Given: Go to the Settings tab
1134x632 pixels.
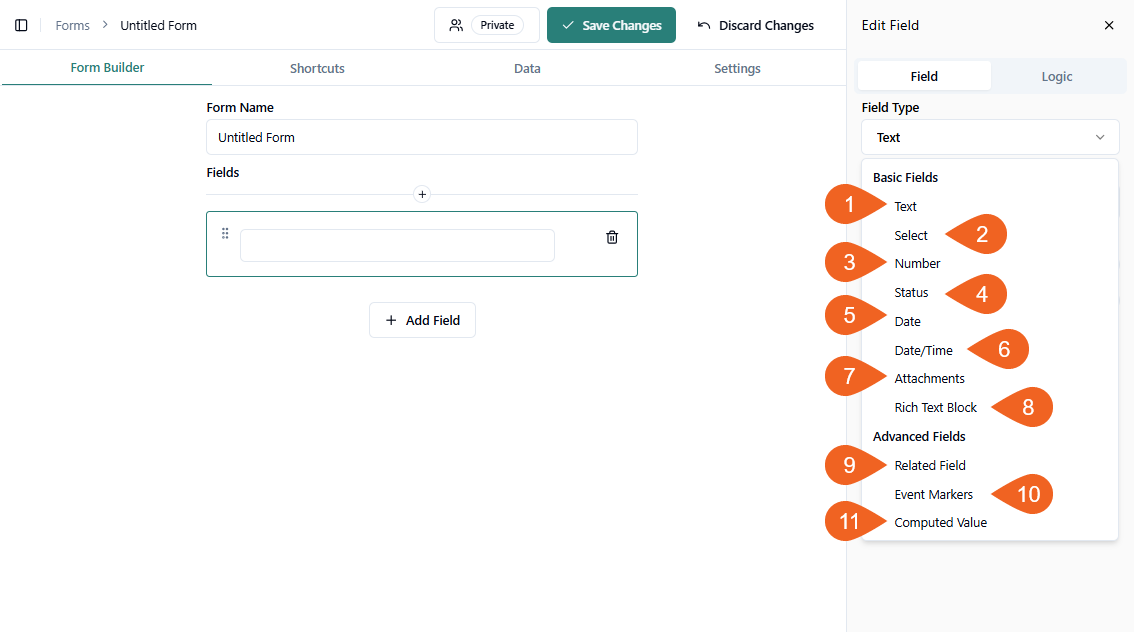Looking at the screenshot, I should pos(737,68).
